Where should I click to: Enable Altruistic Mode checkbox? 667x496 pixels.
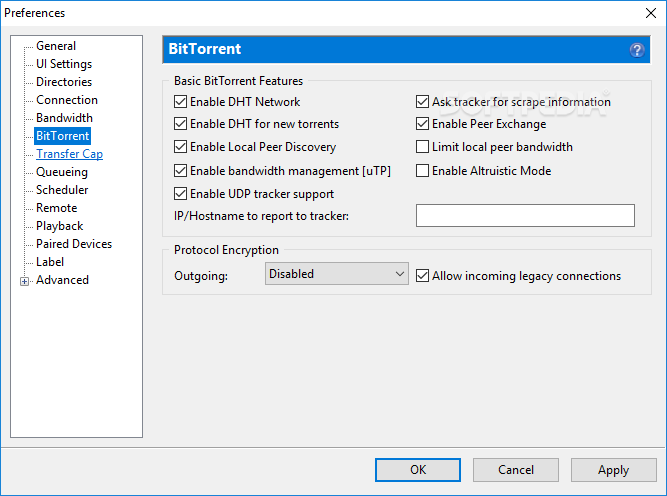[x=422, y=171]
